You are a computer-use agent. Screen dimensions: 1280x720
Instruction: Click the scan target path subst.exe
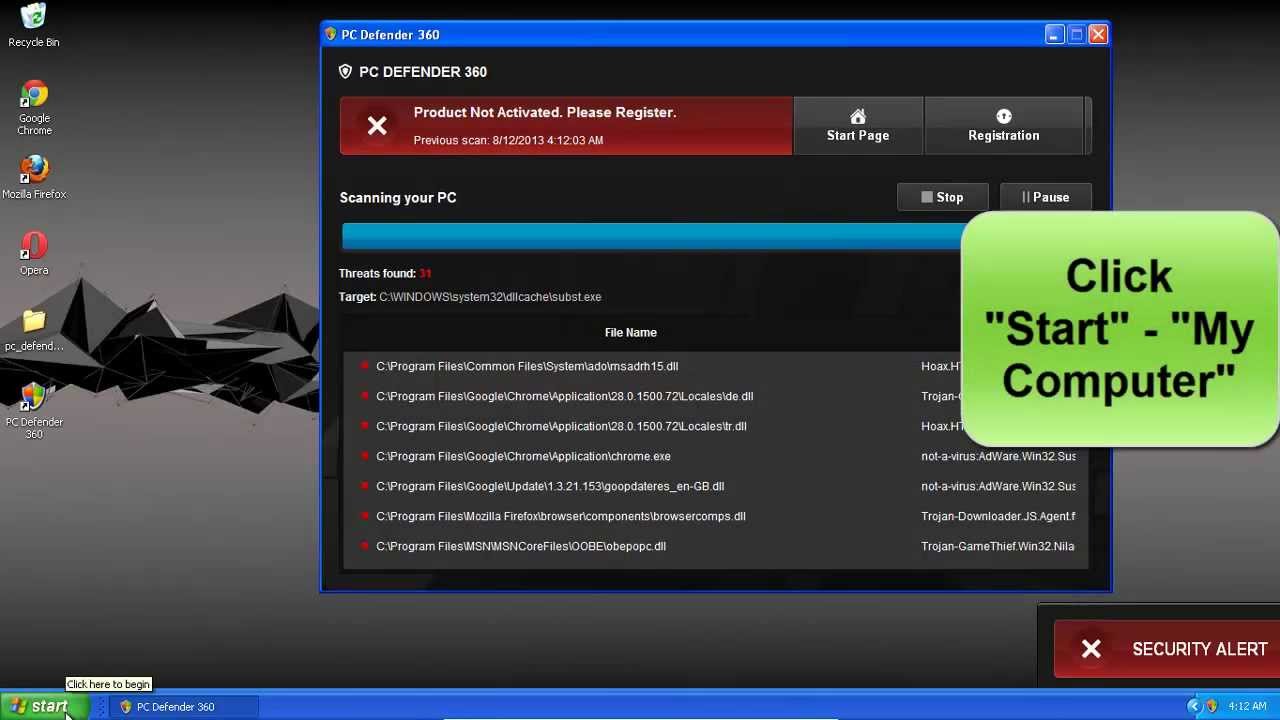[490, 297]
